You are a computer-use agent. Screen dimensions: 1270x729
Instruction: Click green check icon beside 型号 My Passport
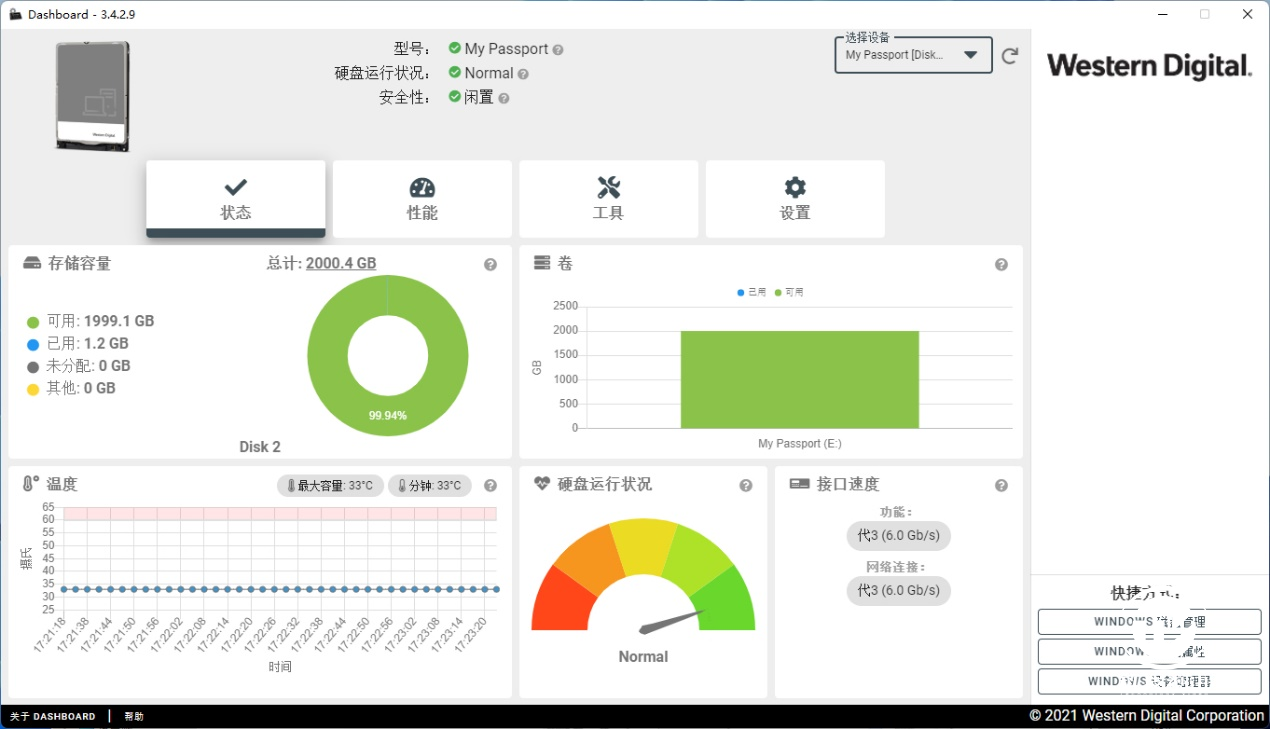pyautogui.click(x=455, y=48)
